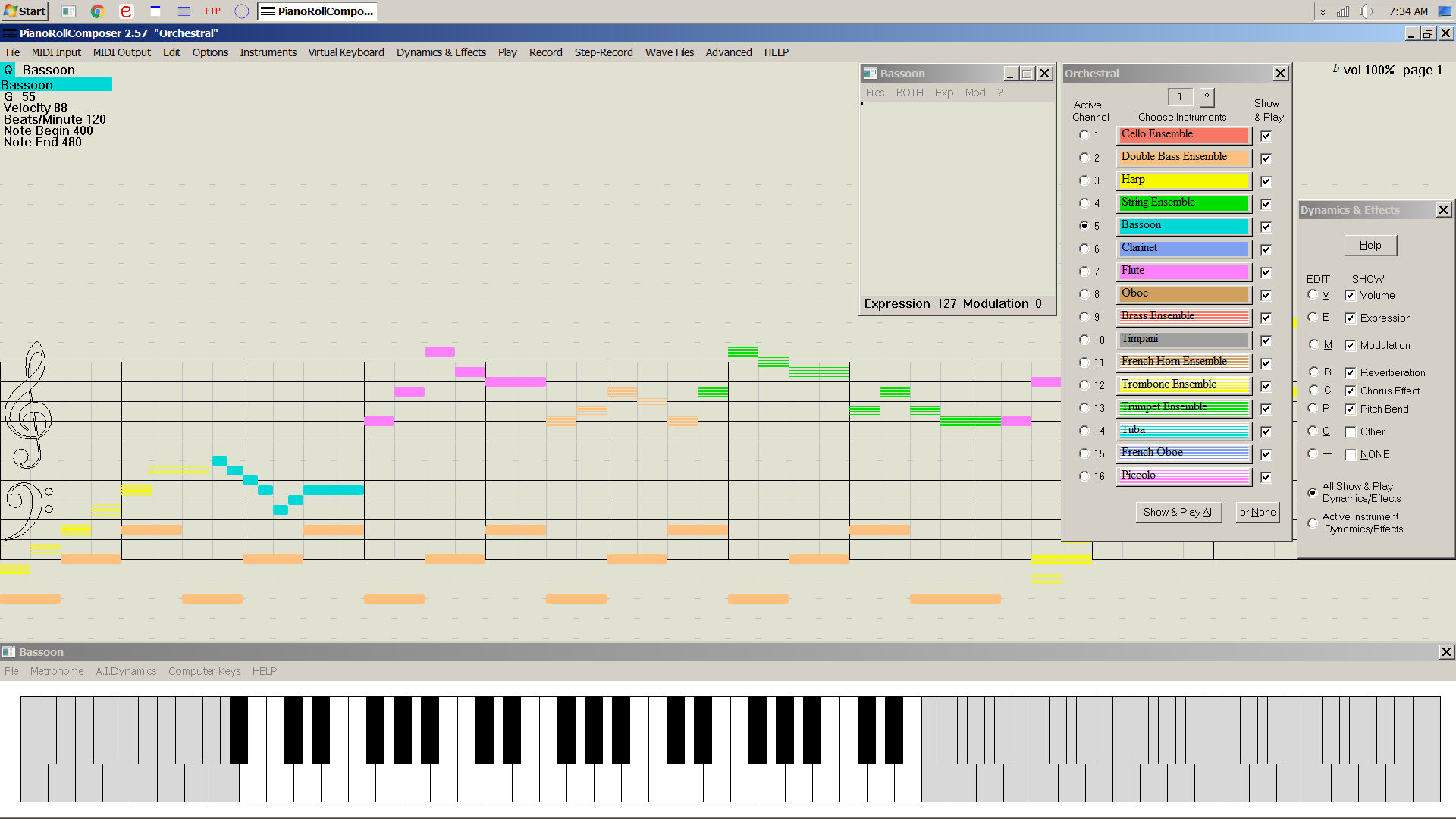Select the Q quantize icon in toolbar

tap(8, 69)
